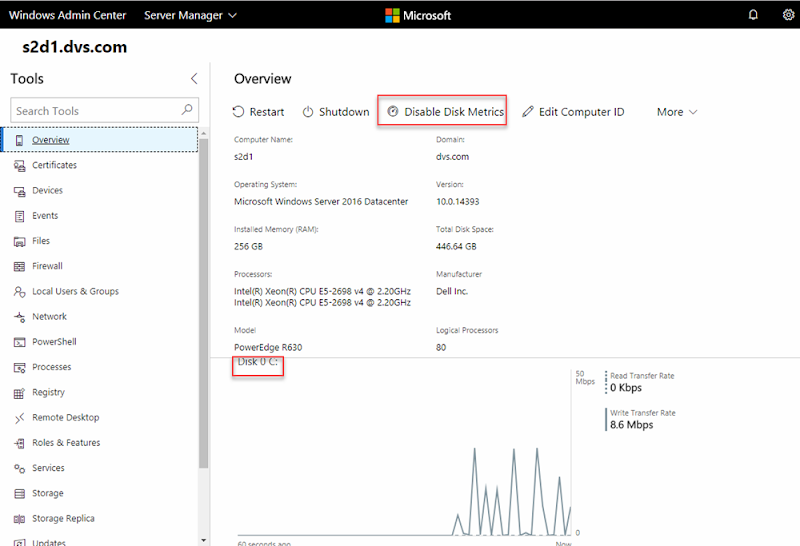Screen dimensions: 800x546
Task: Collapse the Tools panel with chevron
Action: pyautogui.click(x=194, y=79)
